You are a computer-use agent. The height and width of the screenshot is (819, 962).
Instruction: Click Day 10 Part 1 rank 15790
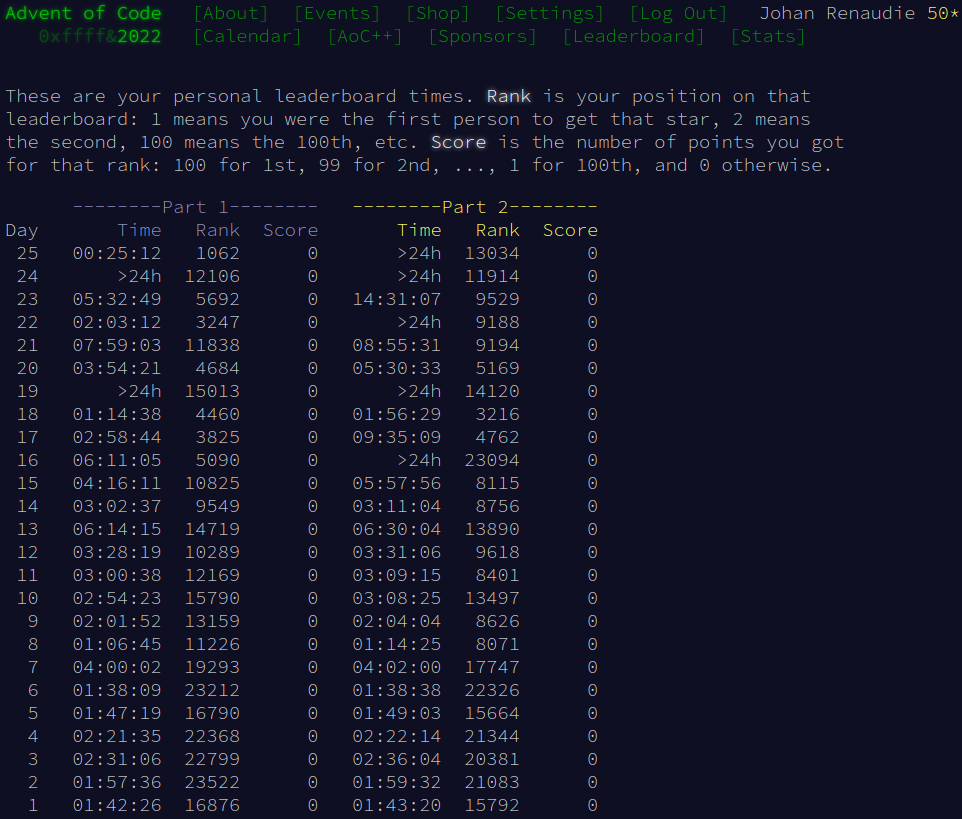coord(212,598)
